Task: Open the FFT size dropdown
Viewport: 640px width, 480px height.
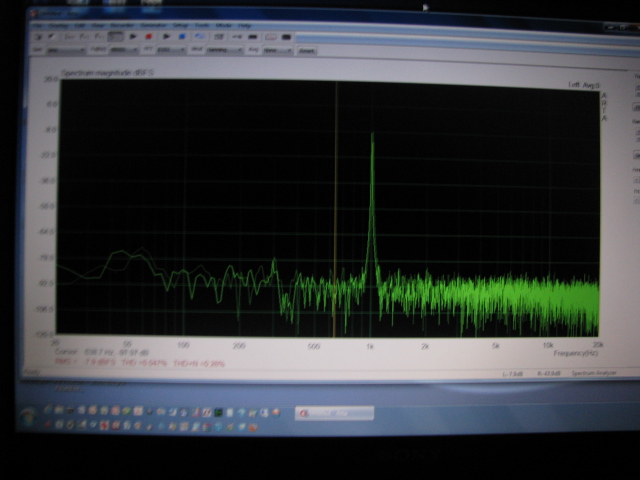Action: coord(171,50)
